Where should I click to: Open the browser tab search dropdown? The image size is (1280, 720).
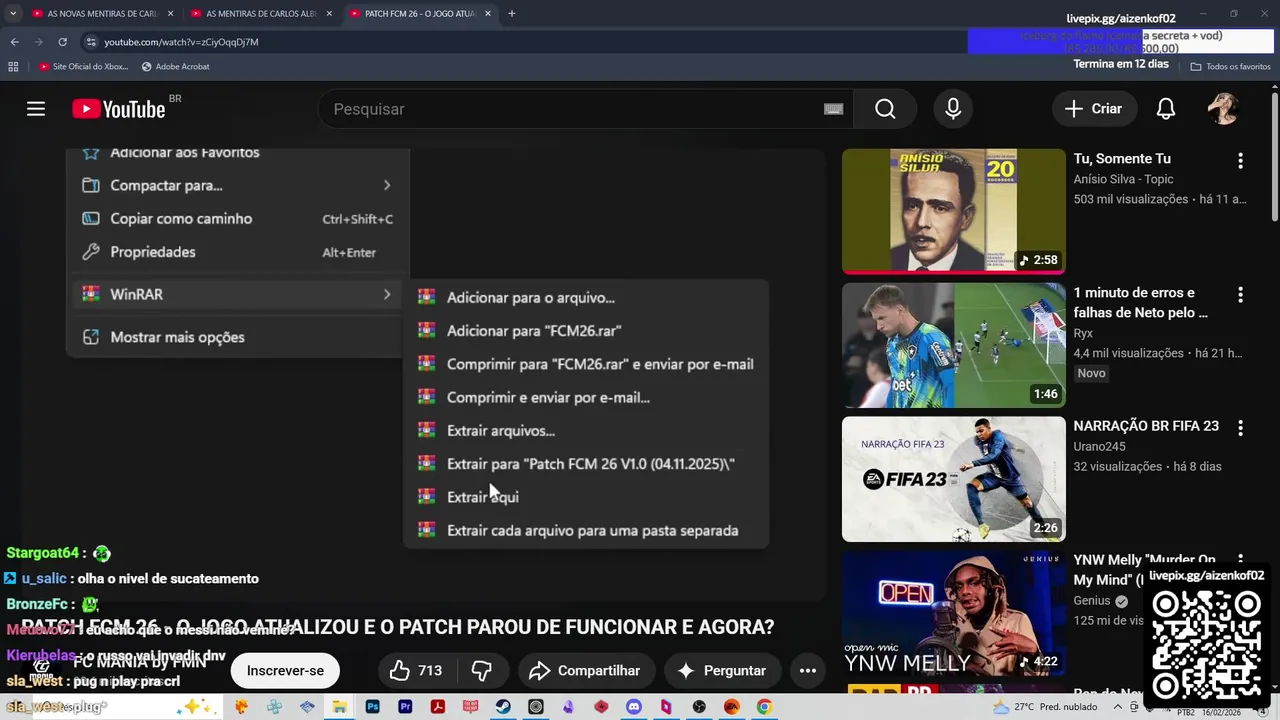click(x=13, y=14)
